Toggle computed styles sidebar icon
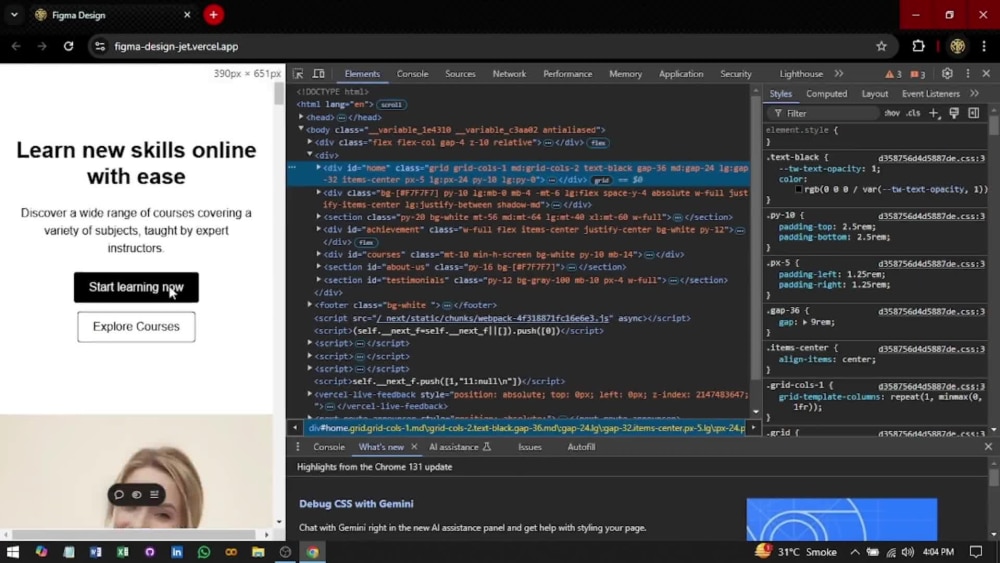1000x563 pixels. pos(973,113)
